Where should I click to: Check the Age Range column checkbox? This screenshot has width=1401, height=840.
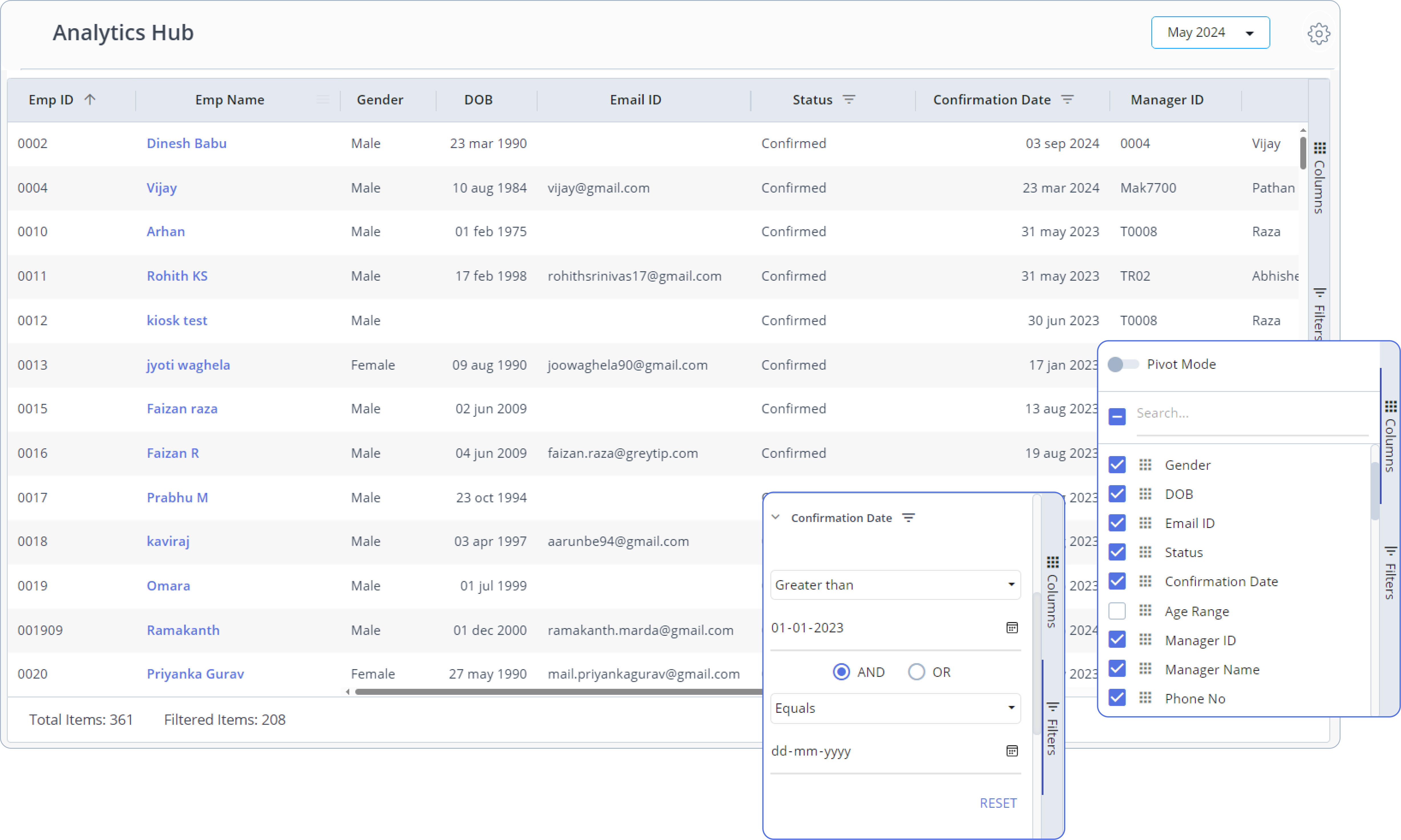pos(1117,611)
